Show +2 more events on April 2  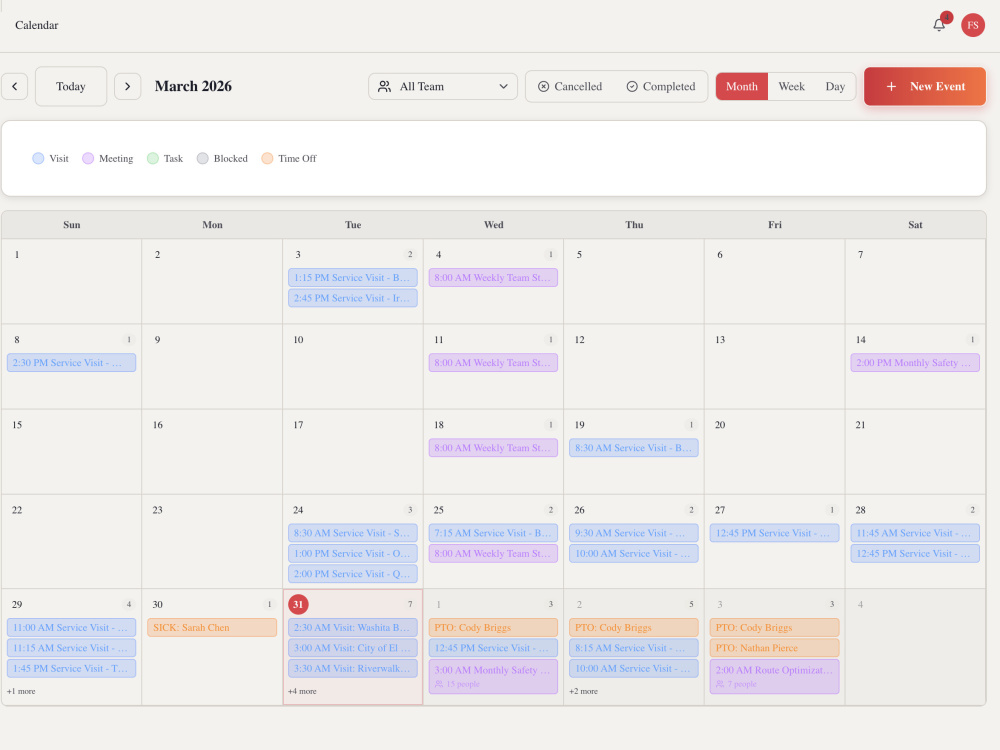[x=584, y=691]
